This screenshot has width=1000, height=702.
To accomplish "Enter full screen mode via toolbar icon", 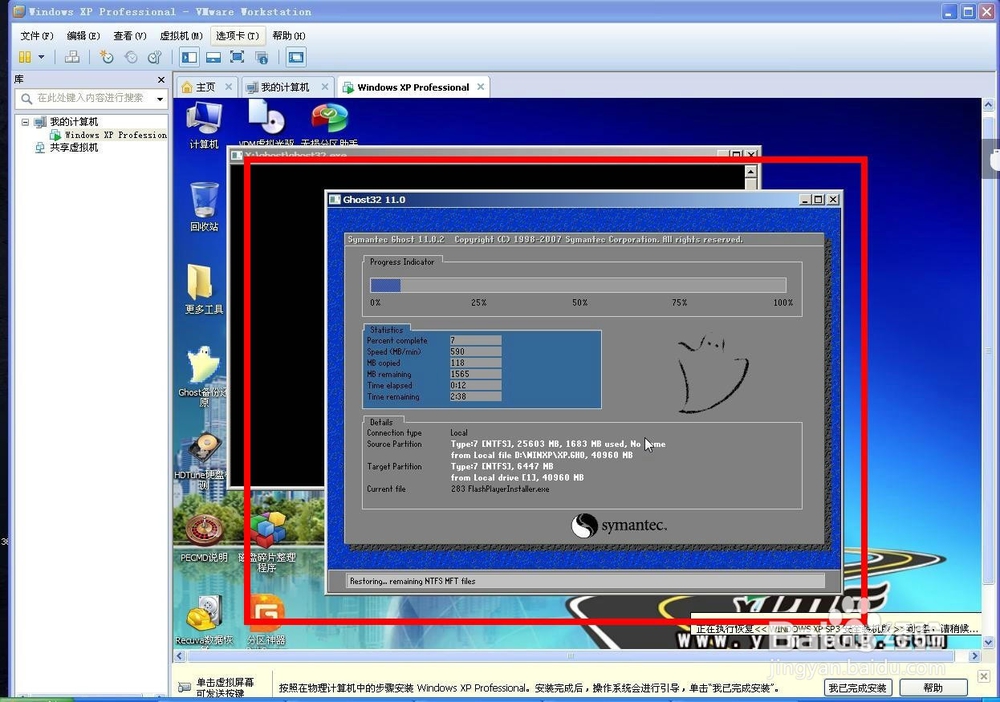I will coord(237,57).
